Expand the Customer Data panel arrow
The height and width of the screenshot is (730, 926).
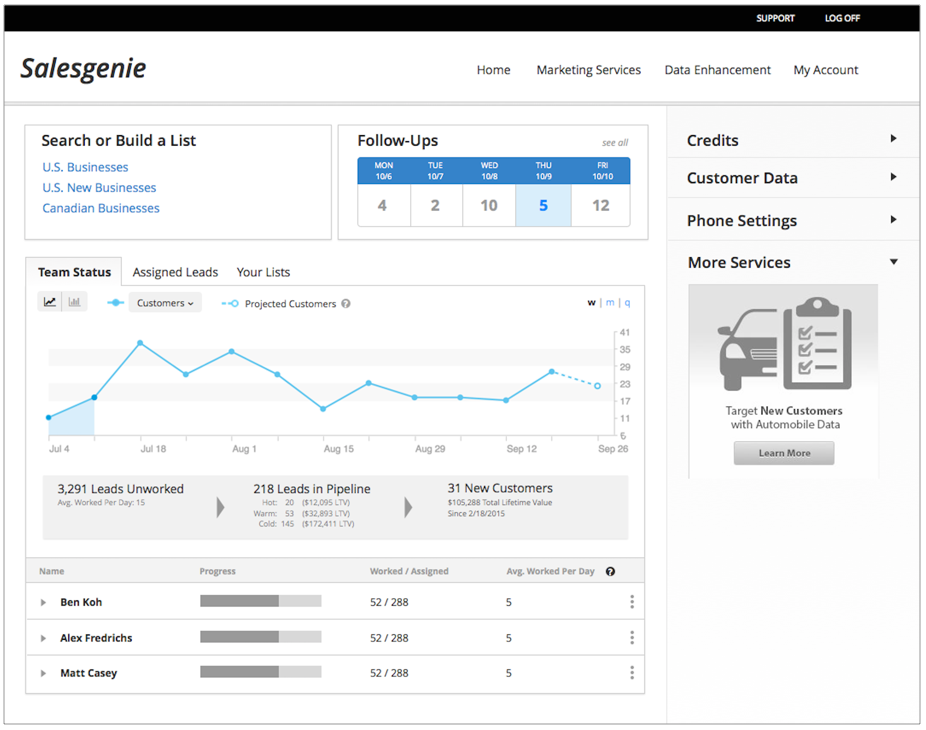coord(894,177)
